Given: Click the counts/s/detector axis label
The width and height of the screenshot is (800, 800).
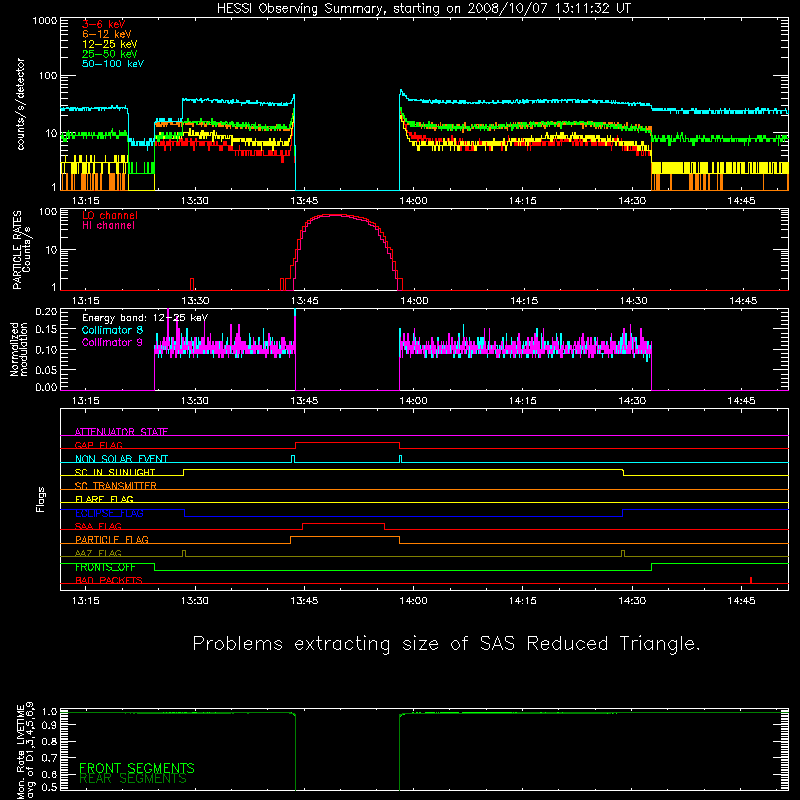Looking at the screenshot, I should click(x=20, y=104).
